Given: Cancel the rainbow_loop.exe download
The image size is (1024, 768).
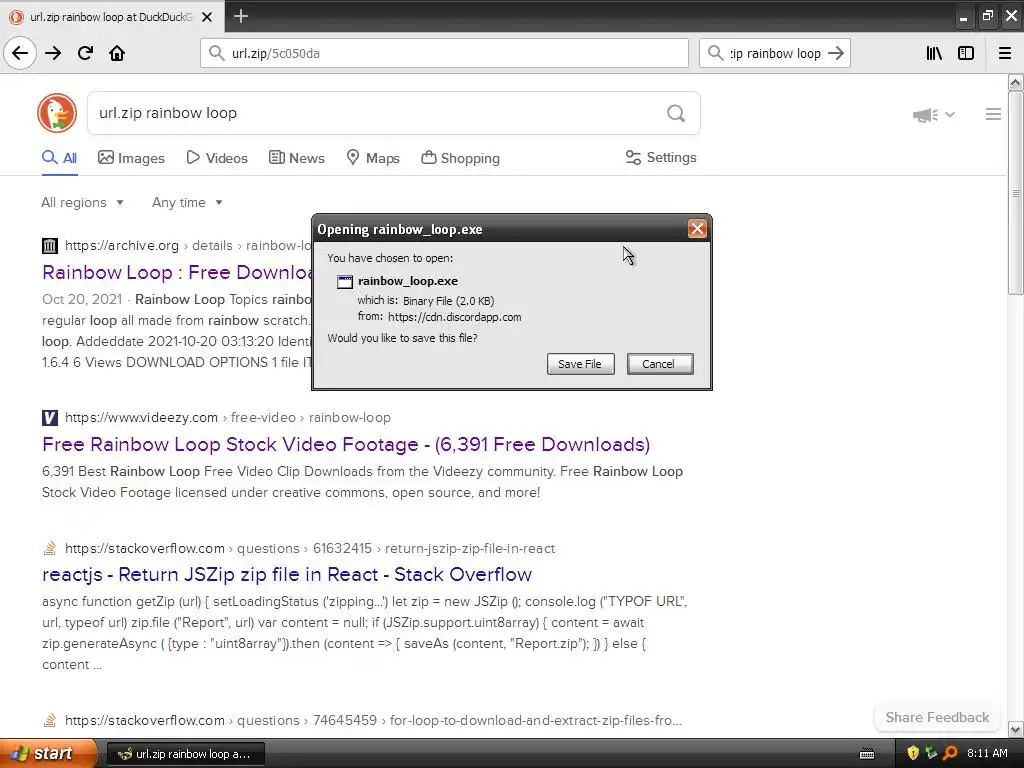Looking at the screenshot, I should click(x=660, y=364).
